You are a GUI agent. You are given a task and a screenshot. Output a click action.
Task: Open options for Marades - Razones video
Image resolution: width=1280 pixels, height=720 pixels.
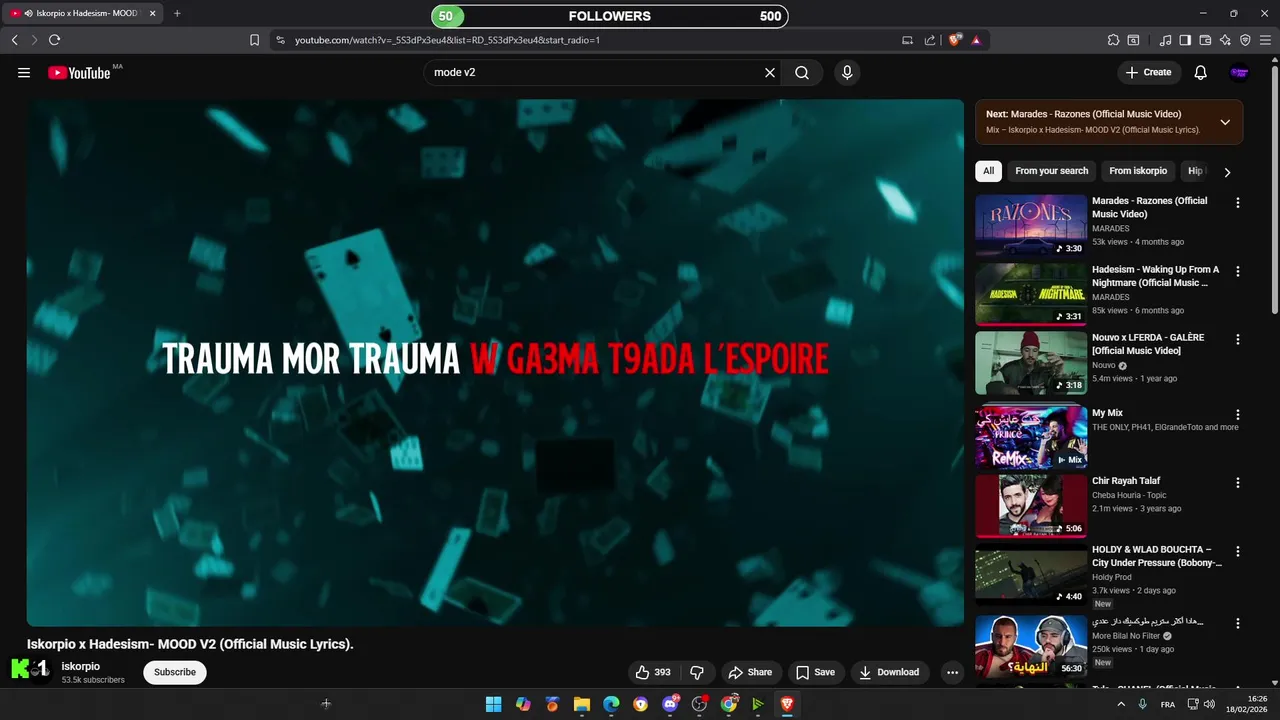point(1238,203)
